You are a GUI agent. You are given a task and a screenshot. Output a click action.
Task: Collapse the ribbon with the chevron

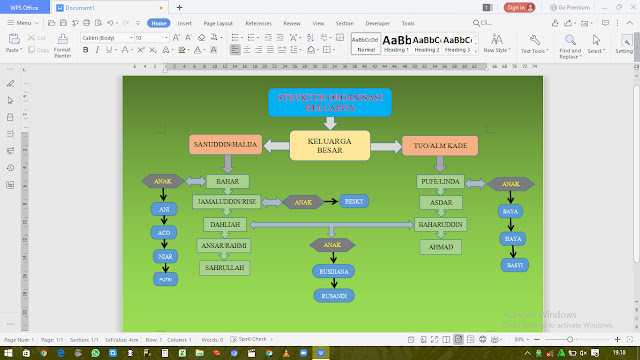pyautogui.click(x=629, y=23)
